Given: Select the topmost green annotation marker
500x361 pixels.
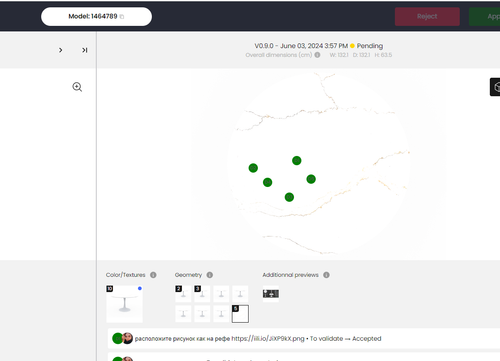Looking at the screenshot, I should tap(297, 161).
